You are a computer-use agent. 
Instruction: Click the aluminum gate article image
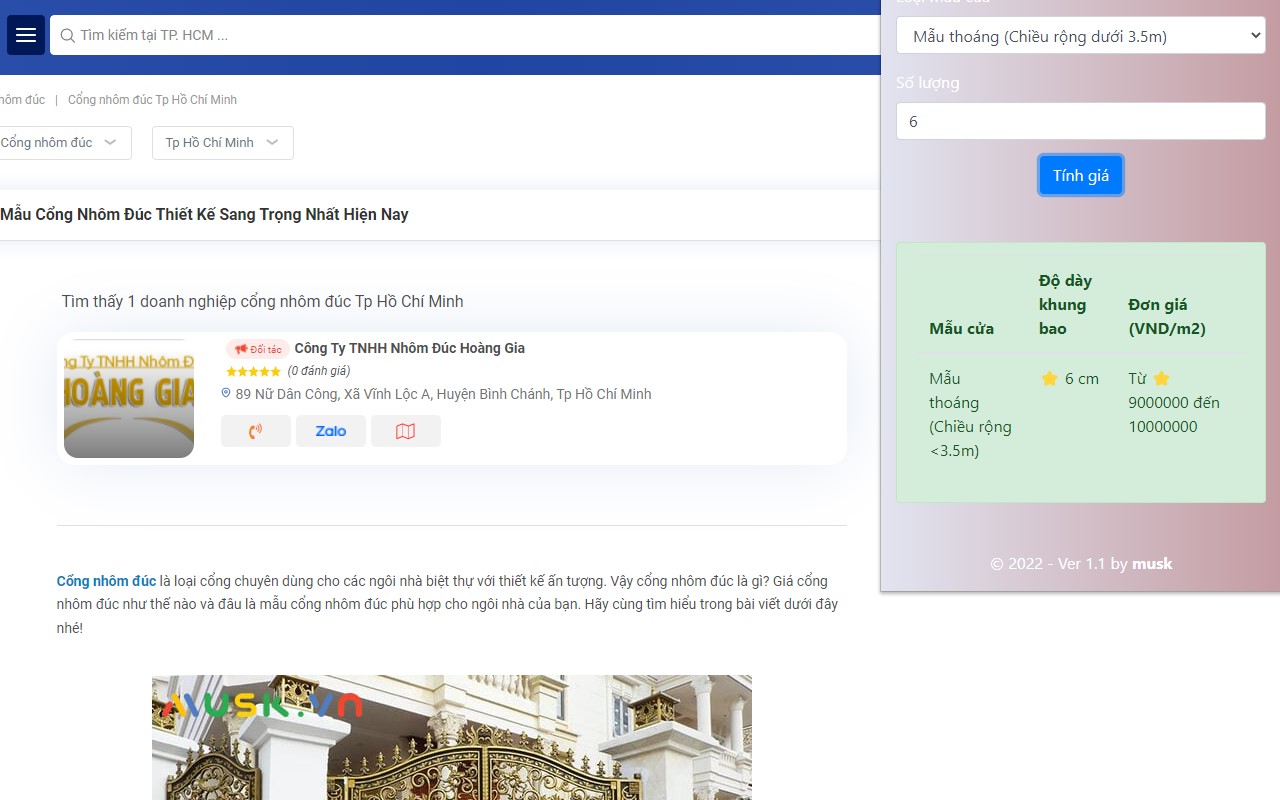coord(452,737)
